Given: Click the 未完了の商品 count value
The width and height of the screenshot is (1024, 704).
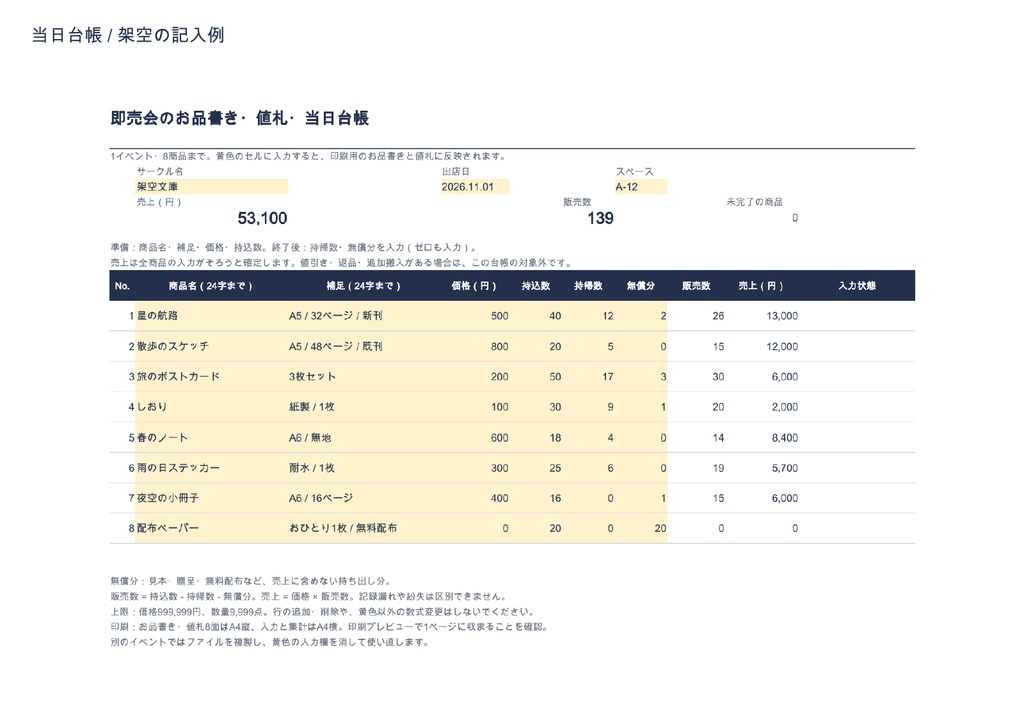Looking at the screenshot, I should [x=795, y=218].
